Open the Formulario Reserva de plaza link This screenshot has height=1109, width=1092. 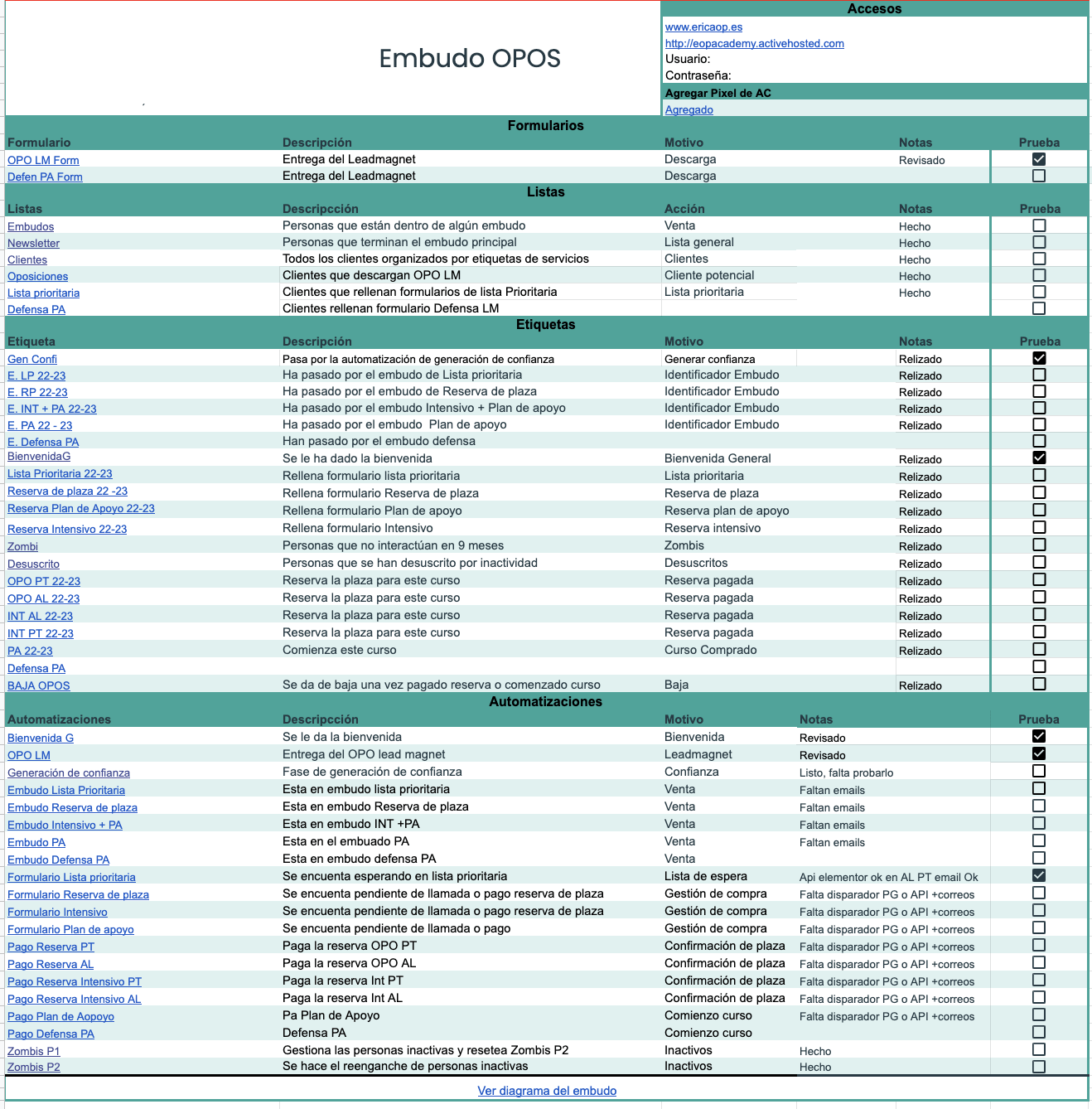[78, 894]
